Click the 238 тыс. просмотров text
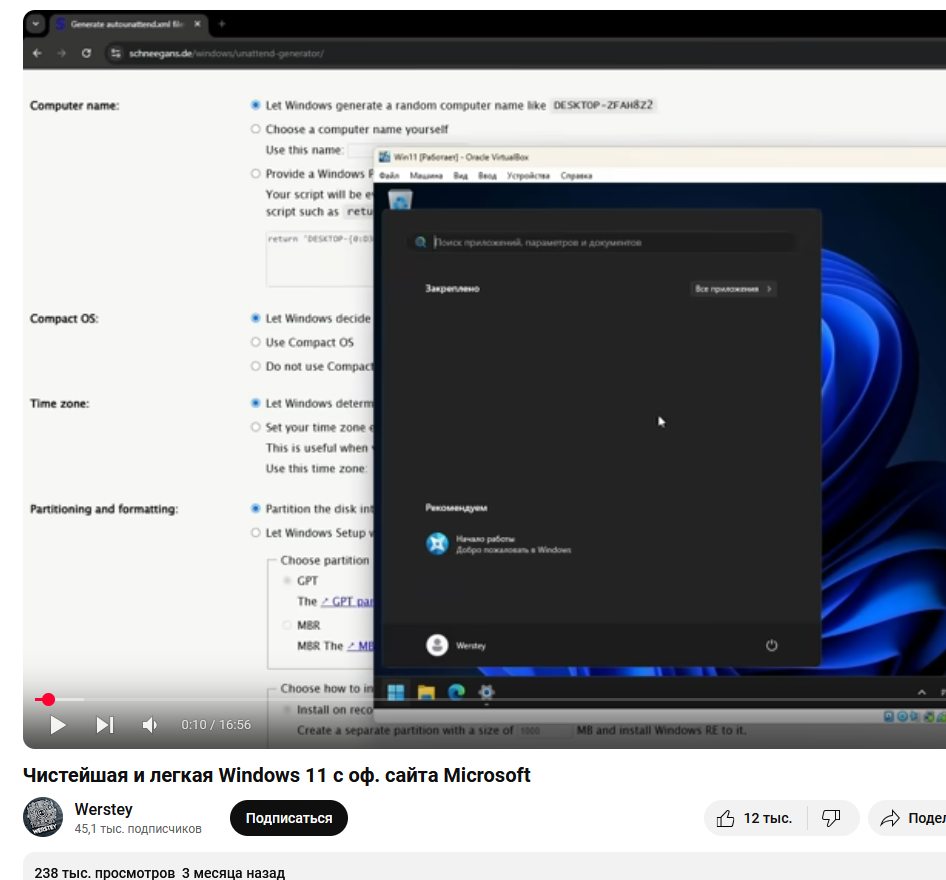Screen dimensions: 946x880 point(104,872)
